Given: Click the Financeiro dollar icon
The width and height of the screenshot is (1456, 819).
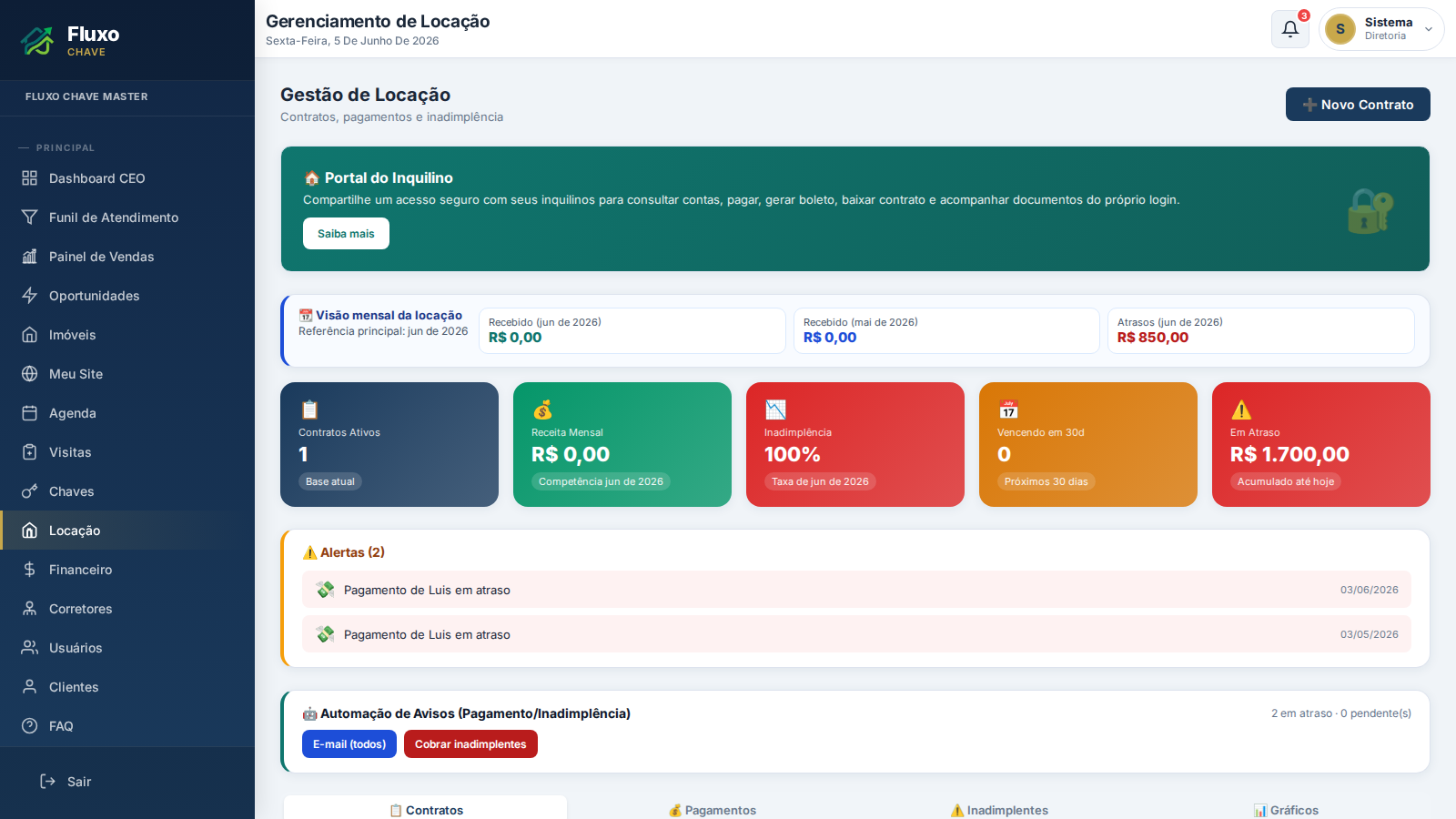Looking at the screenshot, I should 30,570.
